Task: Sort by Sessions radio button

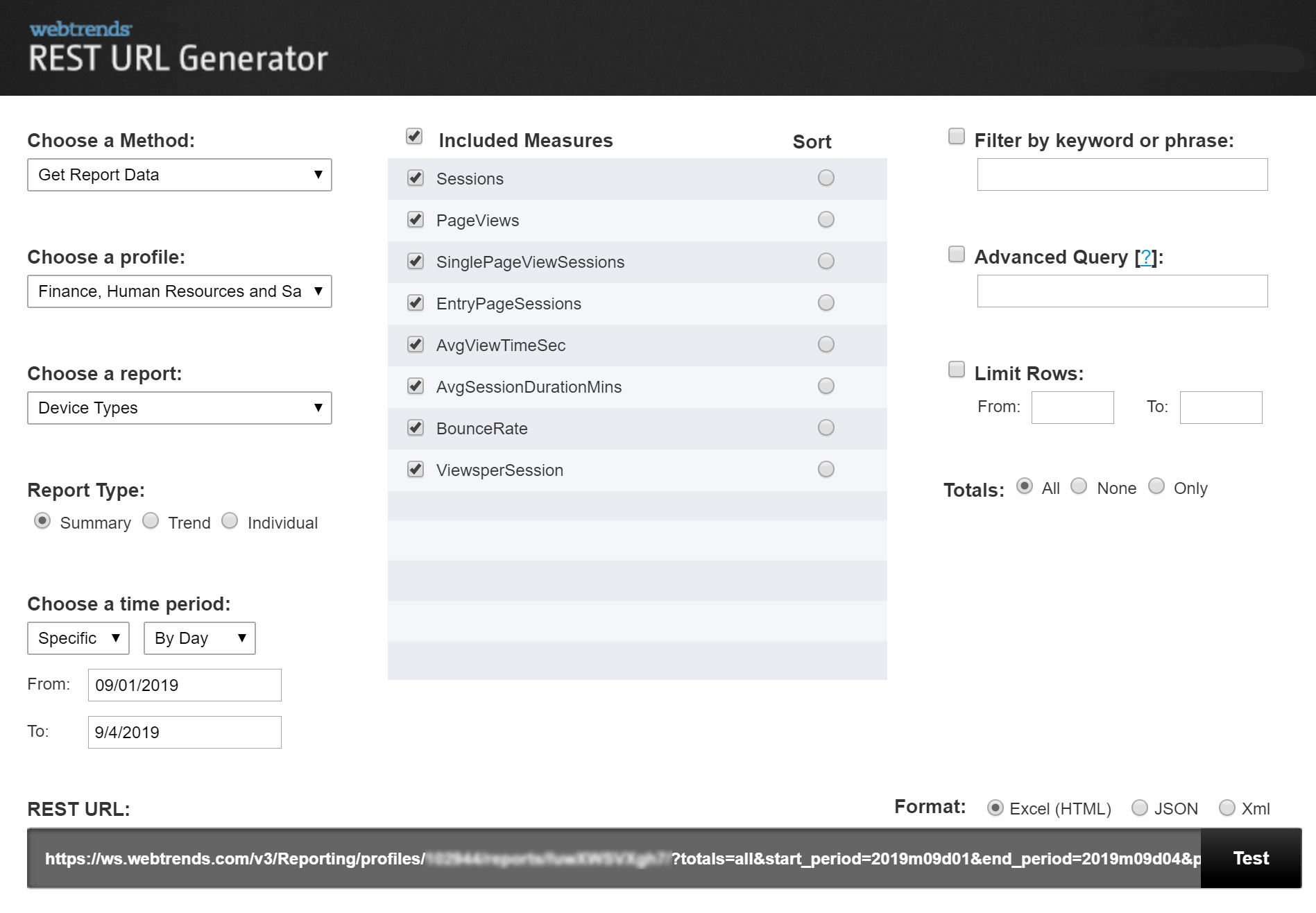Action: point(826,178)
